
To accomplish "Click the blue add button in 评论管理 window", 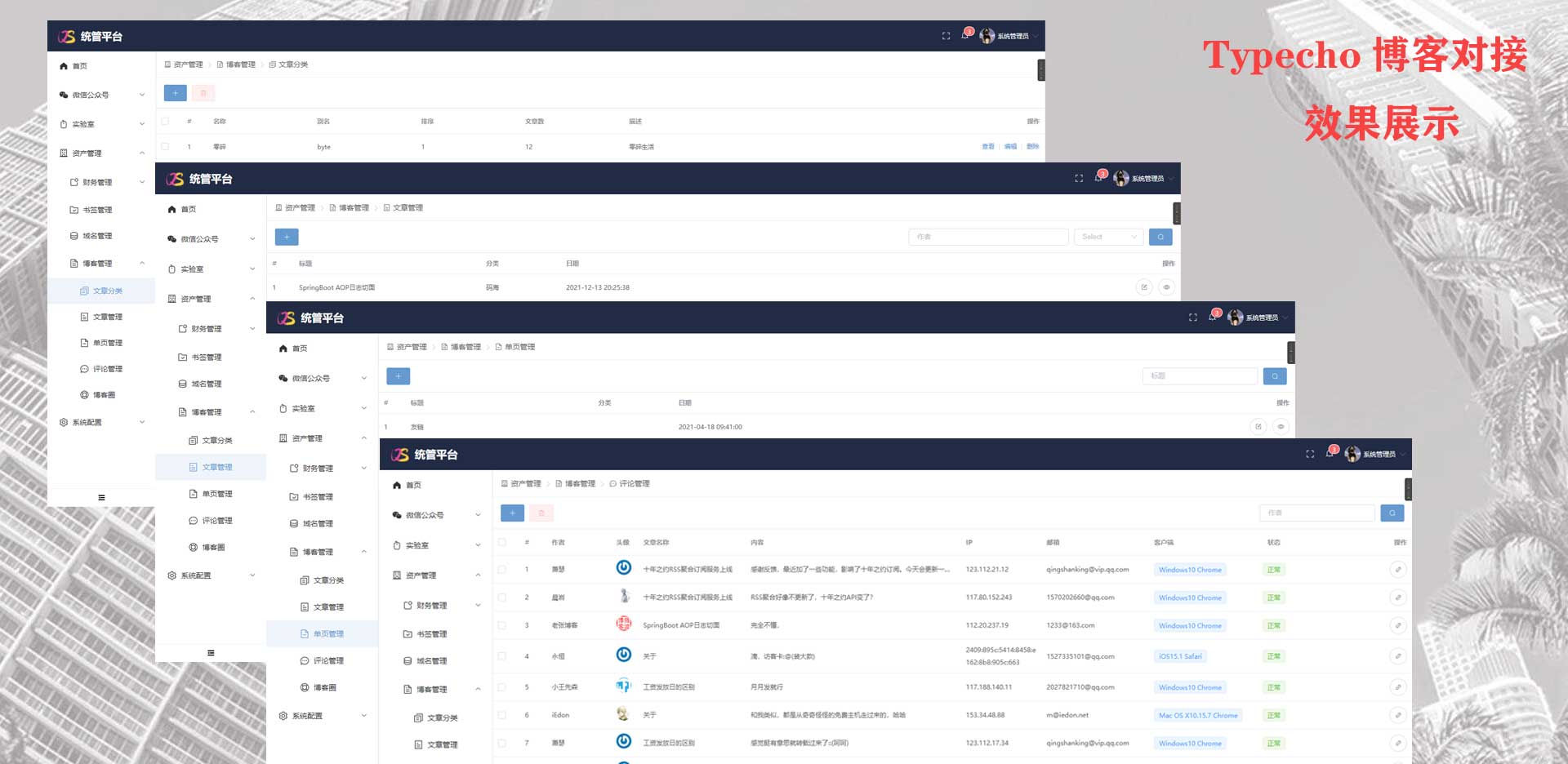I will tap(512, 513).
